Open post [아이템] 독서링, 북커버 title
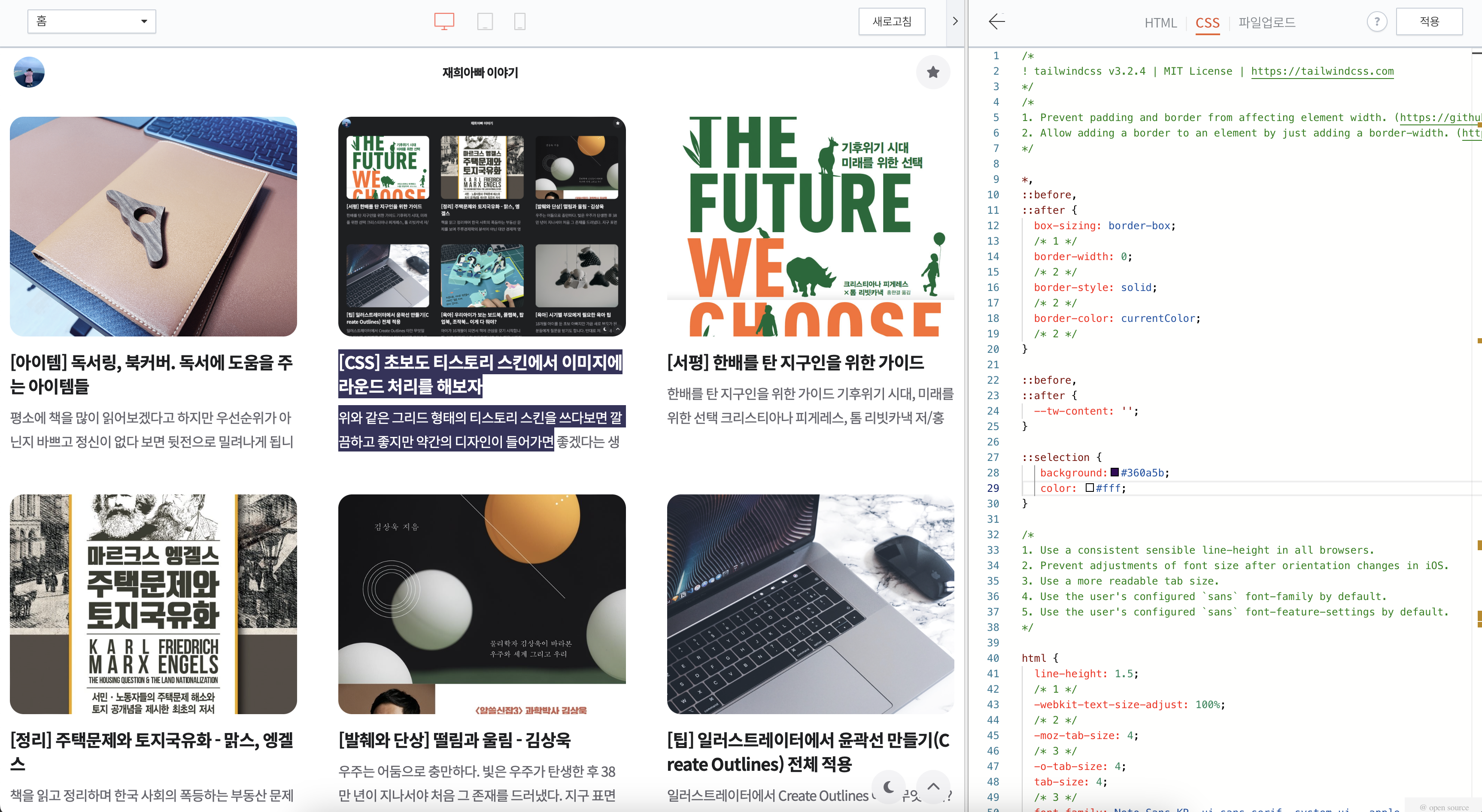The height and width of the screenshot is (812, 1482). (152, 374)
